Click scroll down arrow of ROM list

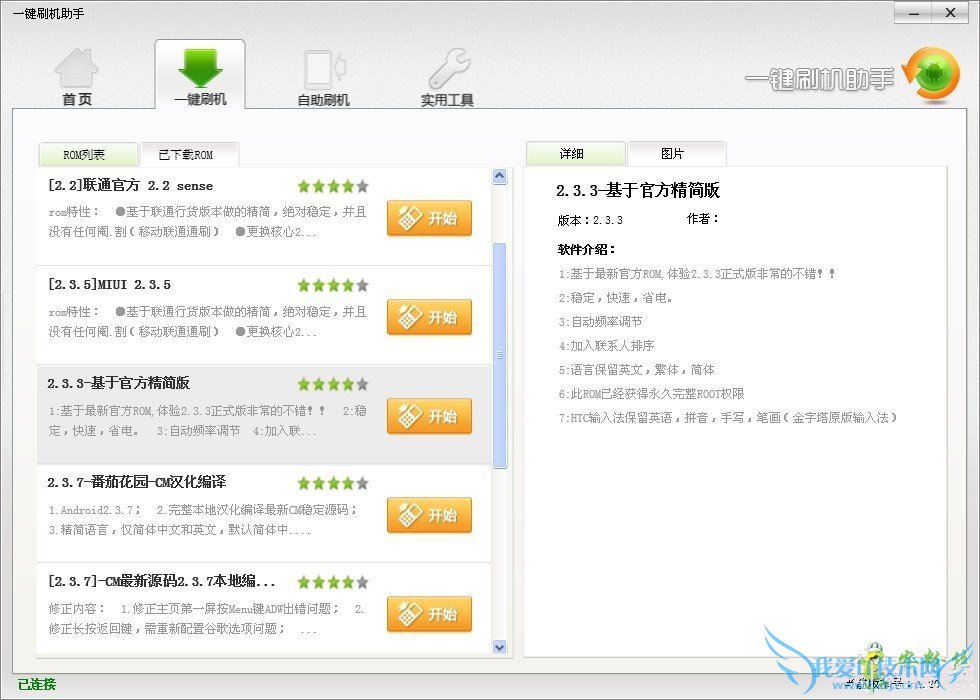coord(499,647)
